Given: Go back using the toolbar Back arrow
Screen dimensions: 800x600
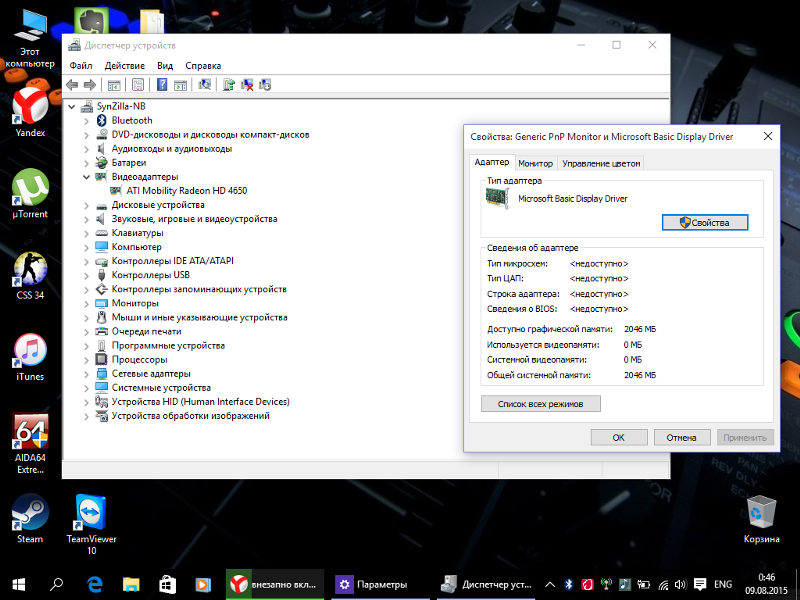Looking at the screenshot, I should (72, 85).
